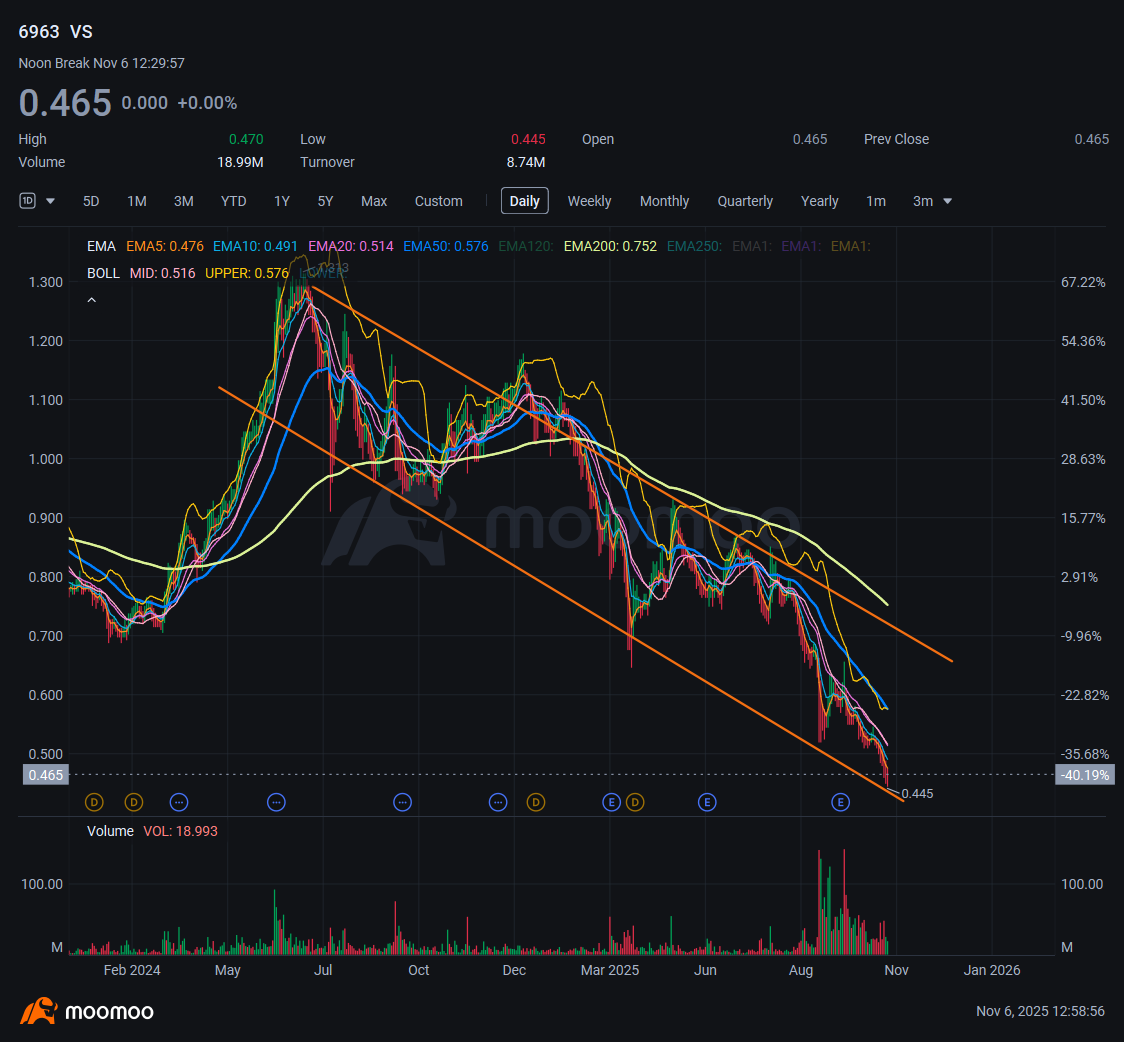The height and width of the screenshot is (1042, 1124).
Task: Click the 0.445 low price marker
Action: pyautogui.click(x=918, y=794)
